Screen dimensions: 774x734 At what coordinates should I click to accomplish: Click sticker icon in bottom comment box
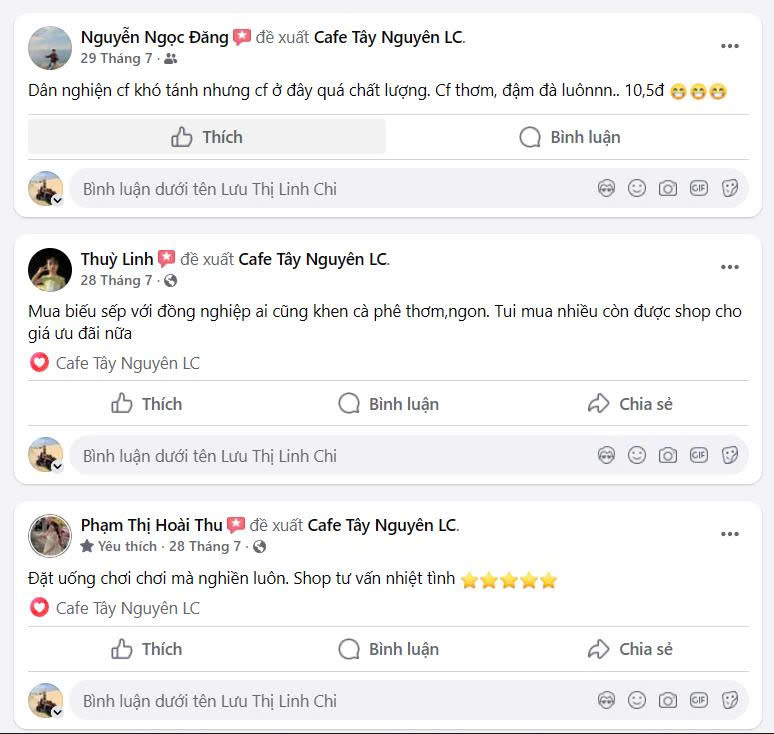[730, 700]
